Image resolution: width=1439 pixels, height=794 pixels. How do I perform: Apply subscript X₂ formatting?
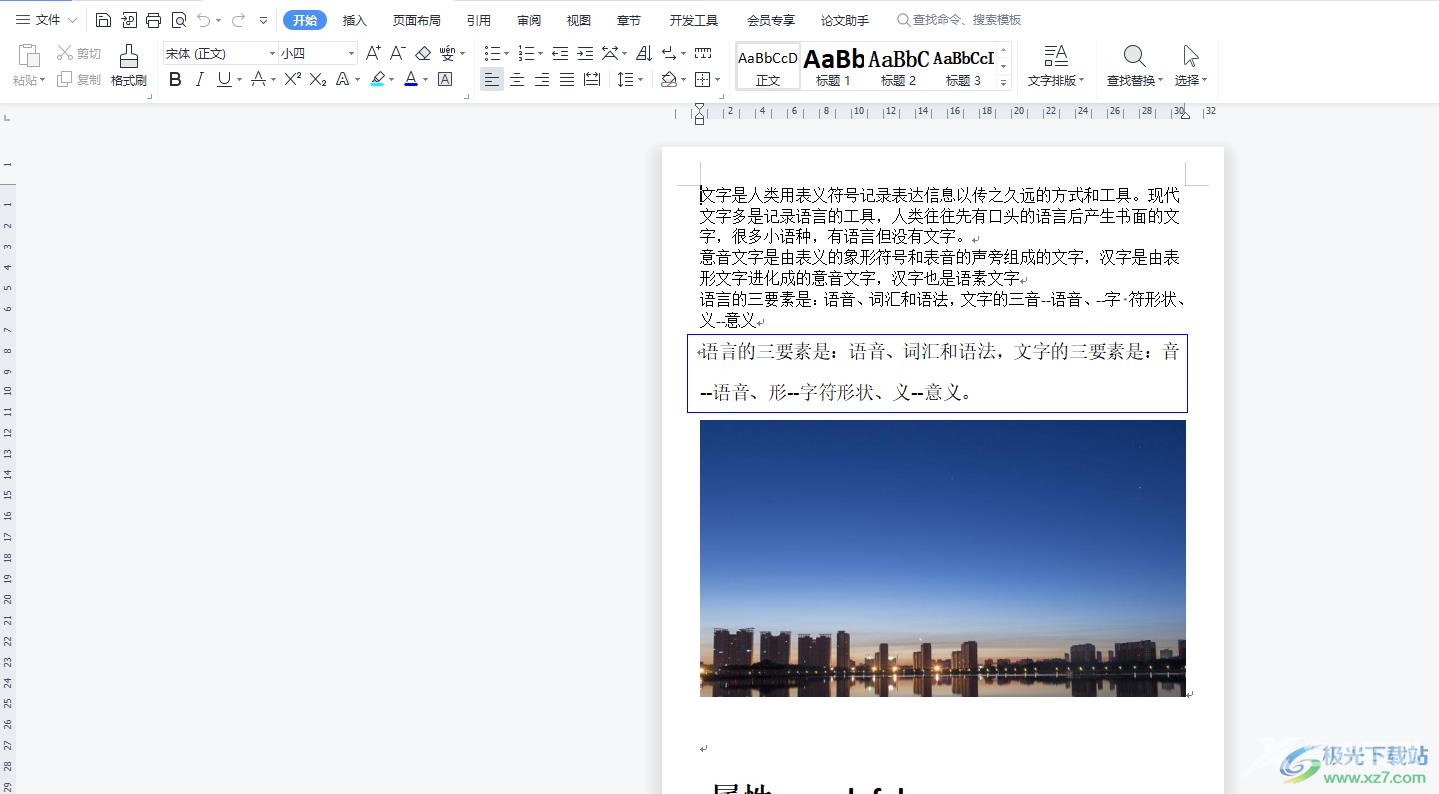pos(318,79)
